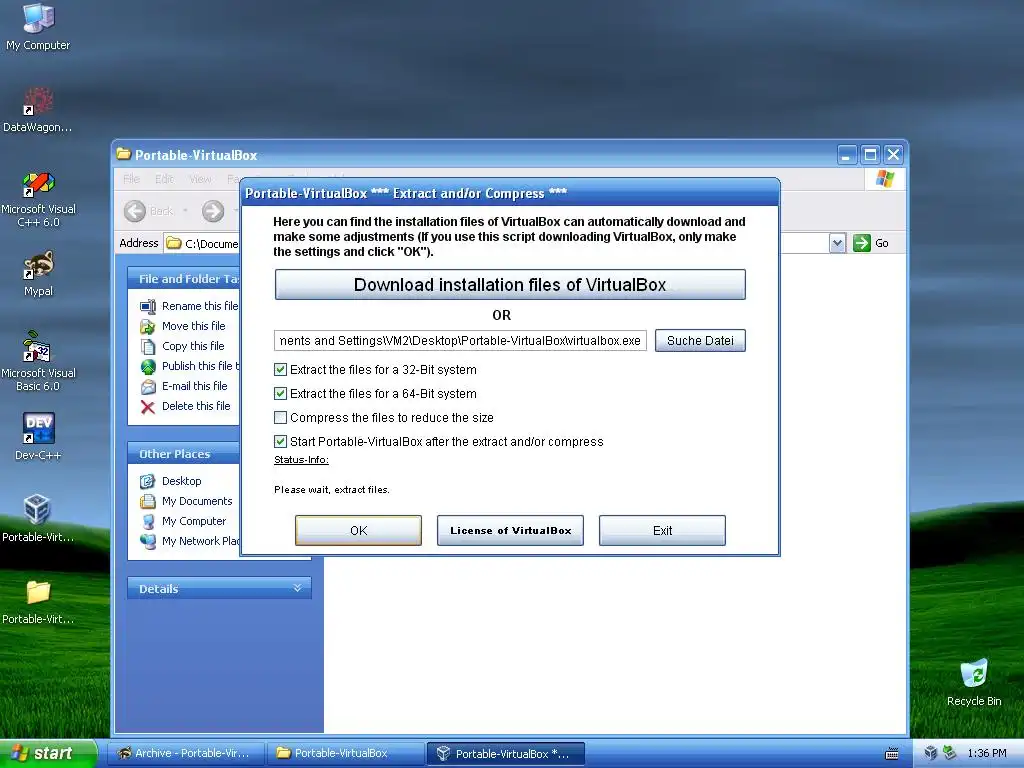Click the virtualbox.exe path input field

[460, 340]
